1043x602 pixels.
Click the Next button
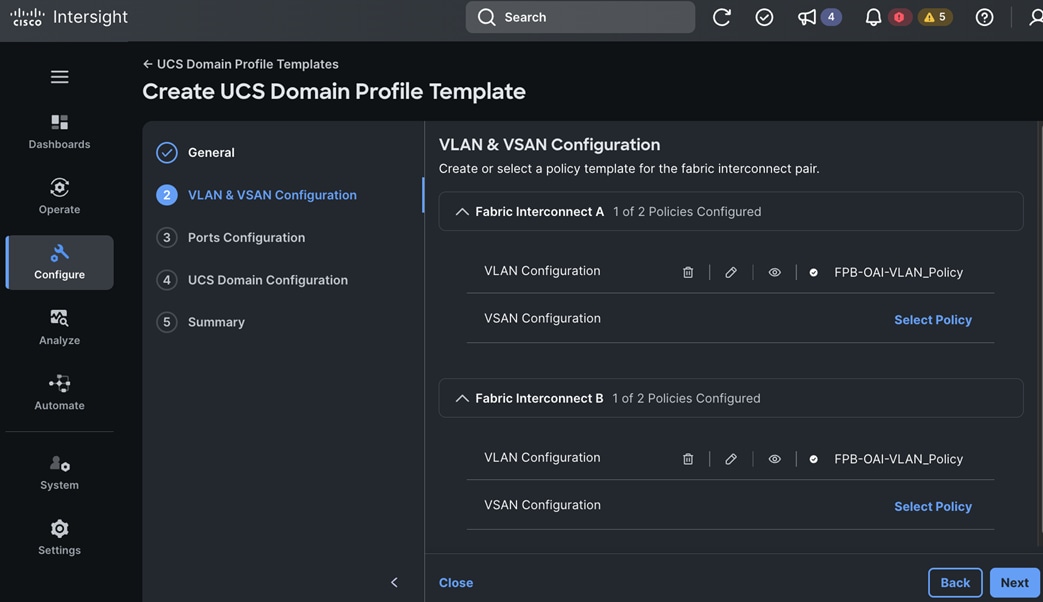tap(1014, 583)
